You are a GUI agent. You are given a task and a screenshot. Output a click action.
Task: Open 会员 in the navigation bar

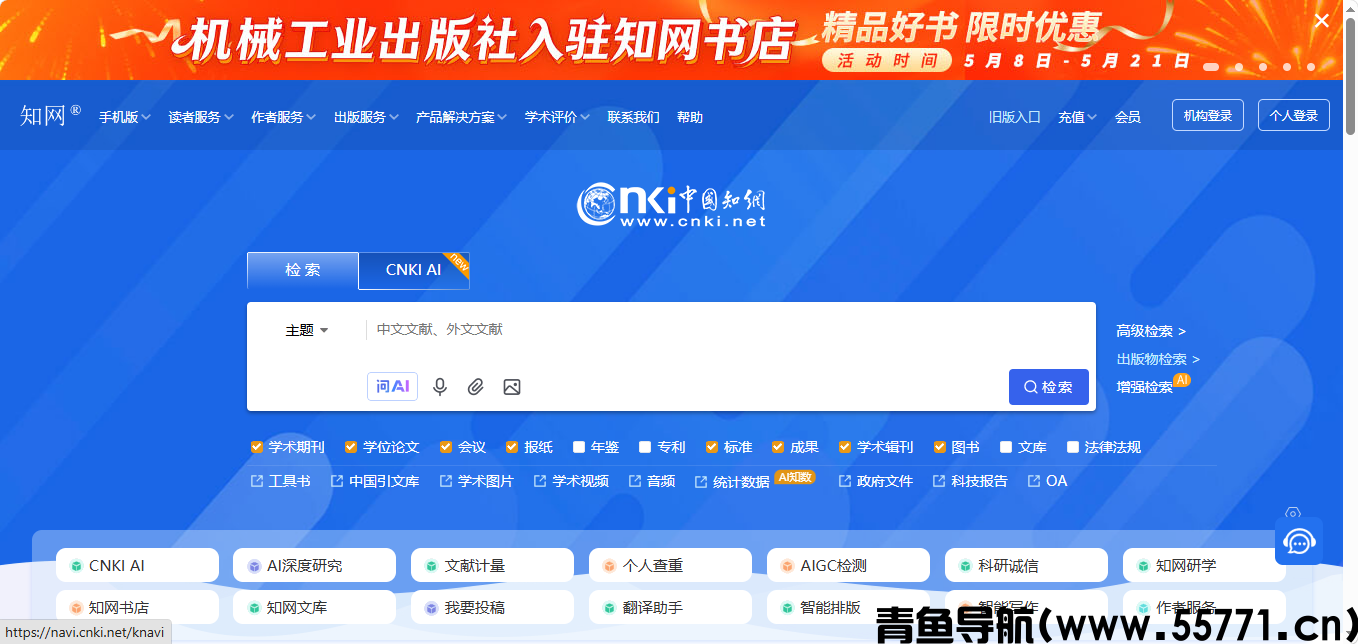1128,117
